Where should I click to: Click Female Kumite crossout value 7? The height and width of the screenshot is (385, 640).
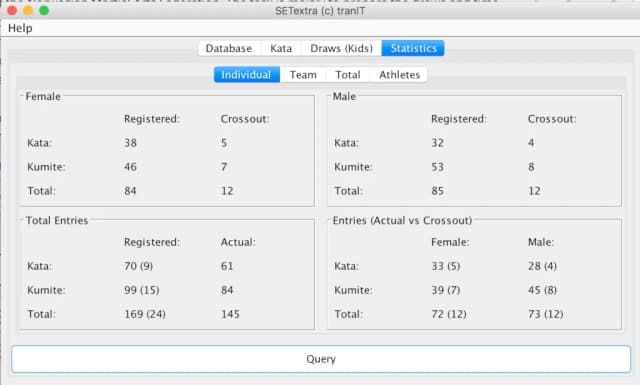(x=224, y=167)
